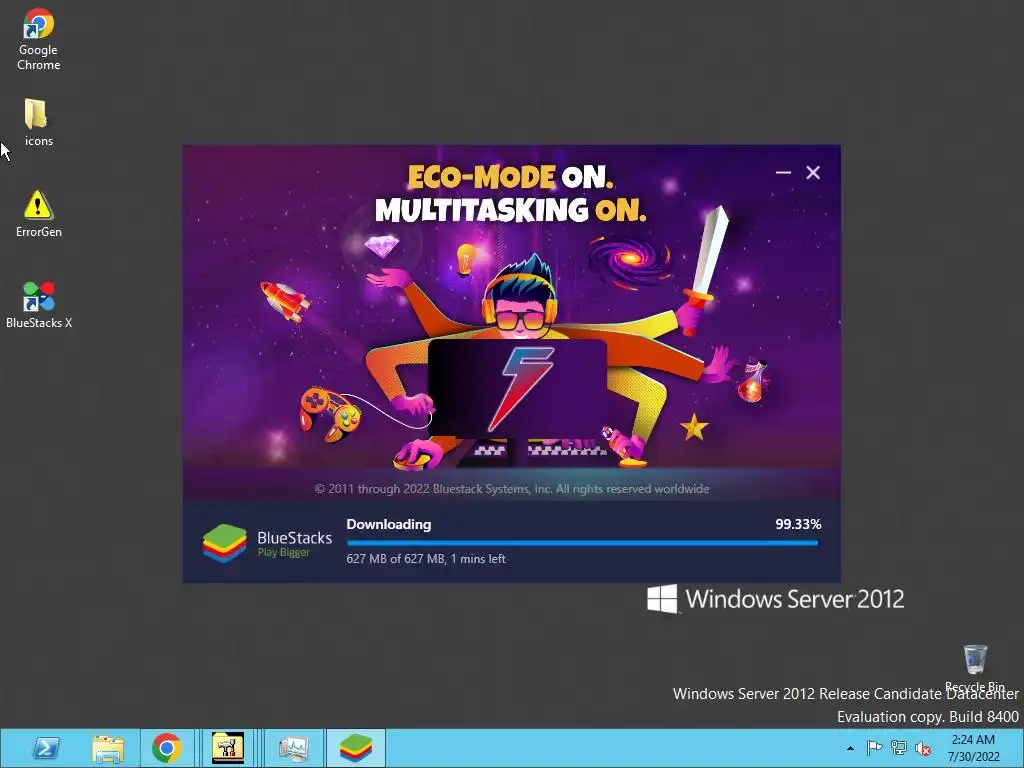Show hidden system tray icons
1024x768 pixels.
coord(850,748)
